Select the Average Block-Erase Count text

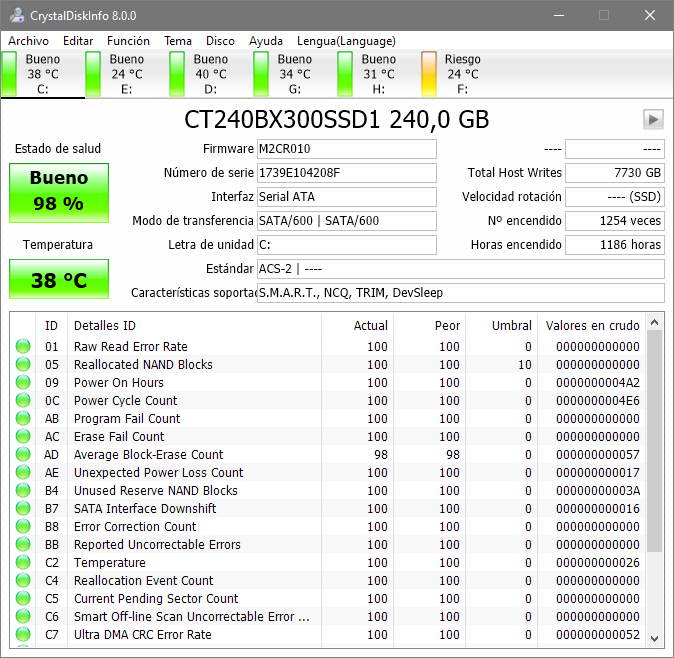(x=148, y=455)
